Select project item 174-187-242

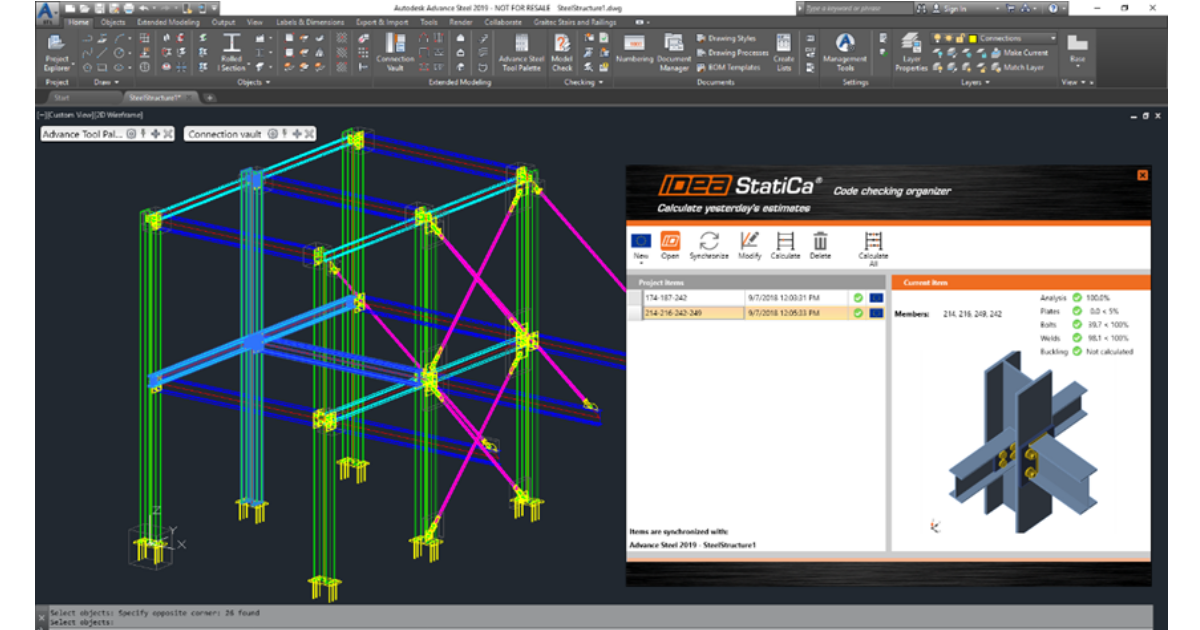click(693, 298)
